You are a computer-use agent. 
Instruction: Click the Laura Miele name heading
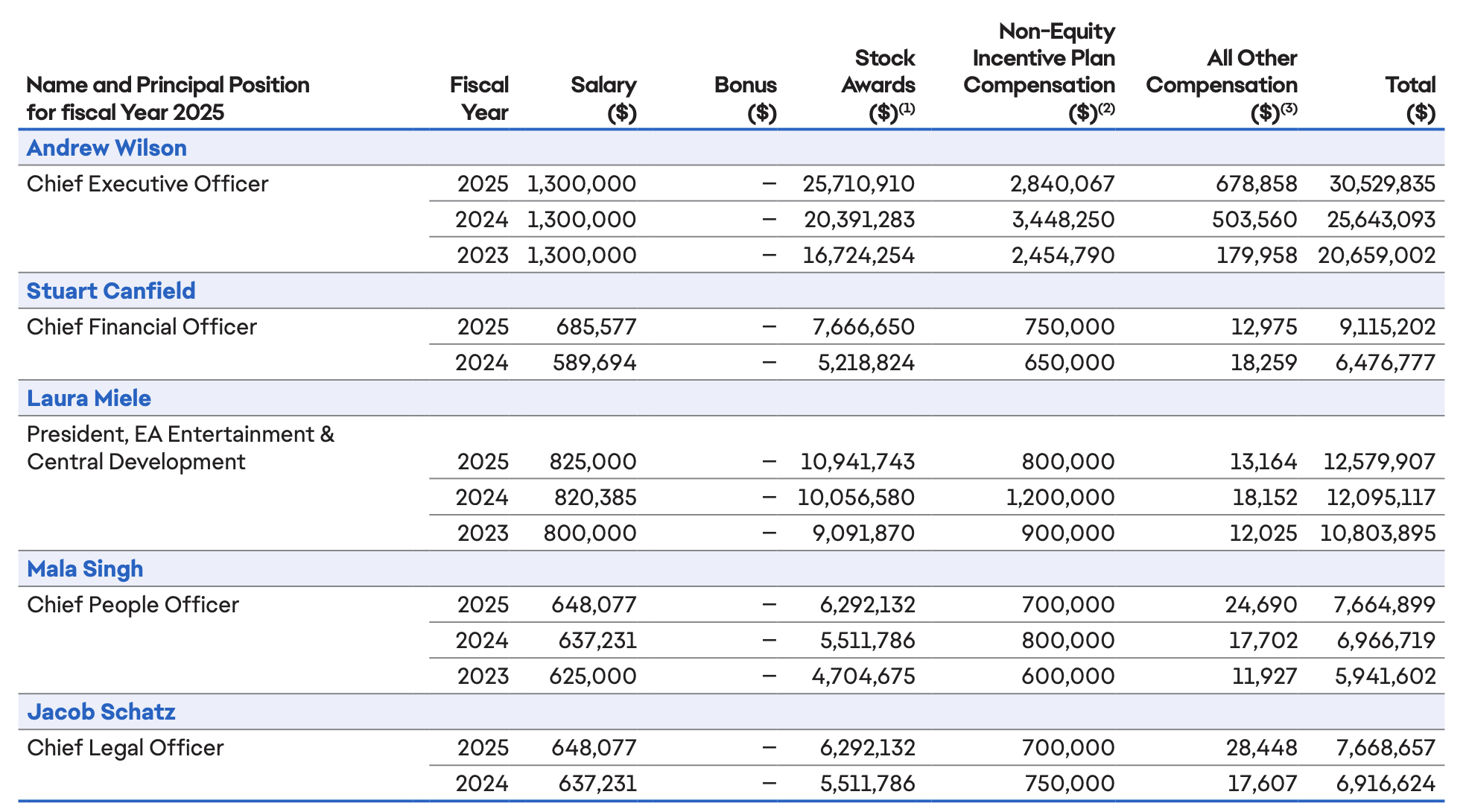tap(89, 398)
